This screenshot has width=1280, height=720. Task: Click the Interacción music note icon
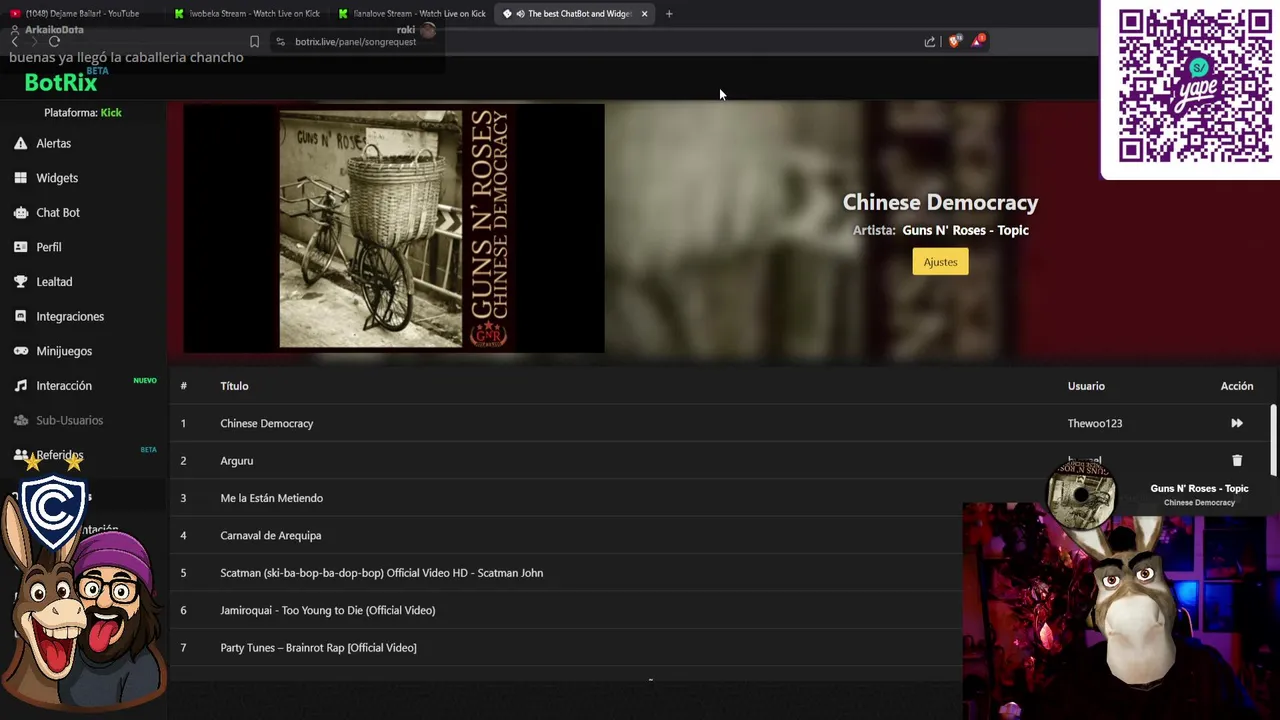pos(20,385)
